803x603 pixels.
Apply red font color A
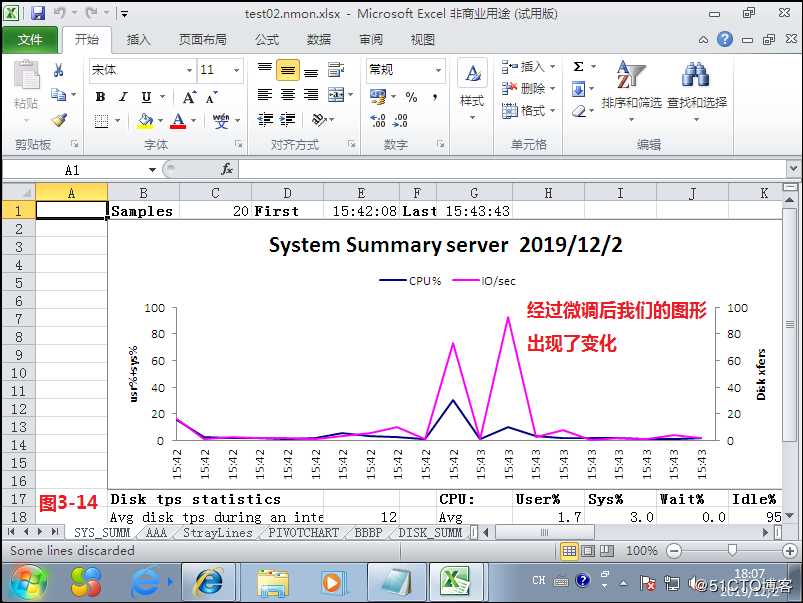point(178,121)
